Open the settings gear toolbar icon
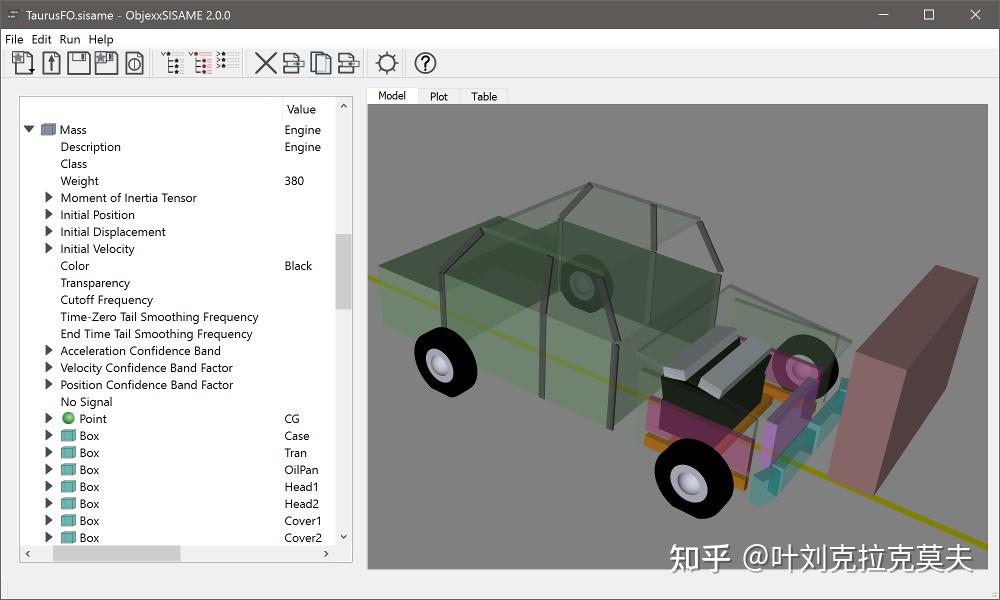 pos(387,62)
